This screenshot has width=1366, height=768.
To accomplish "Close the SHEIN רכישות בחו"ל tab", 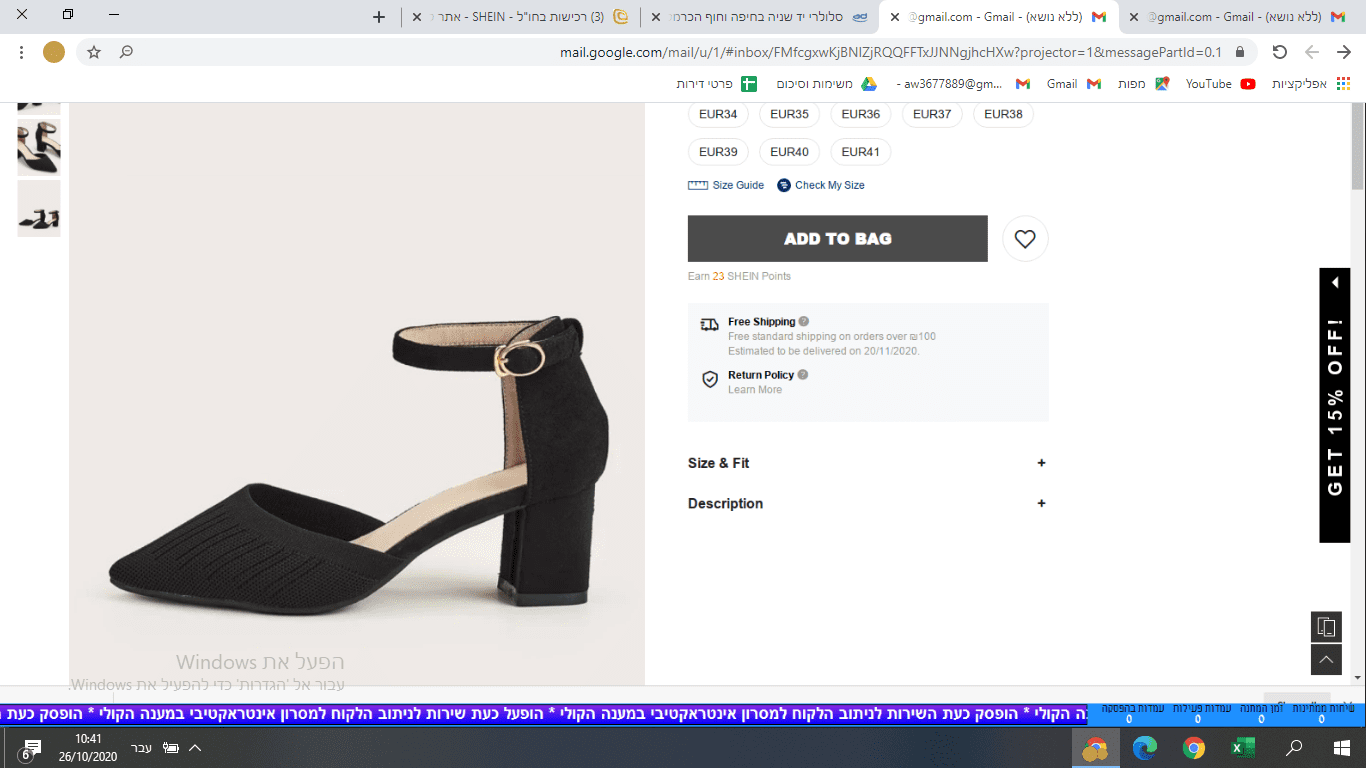I will click(417, 17).
